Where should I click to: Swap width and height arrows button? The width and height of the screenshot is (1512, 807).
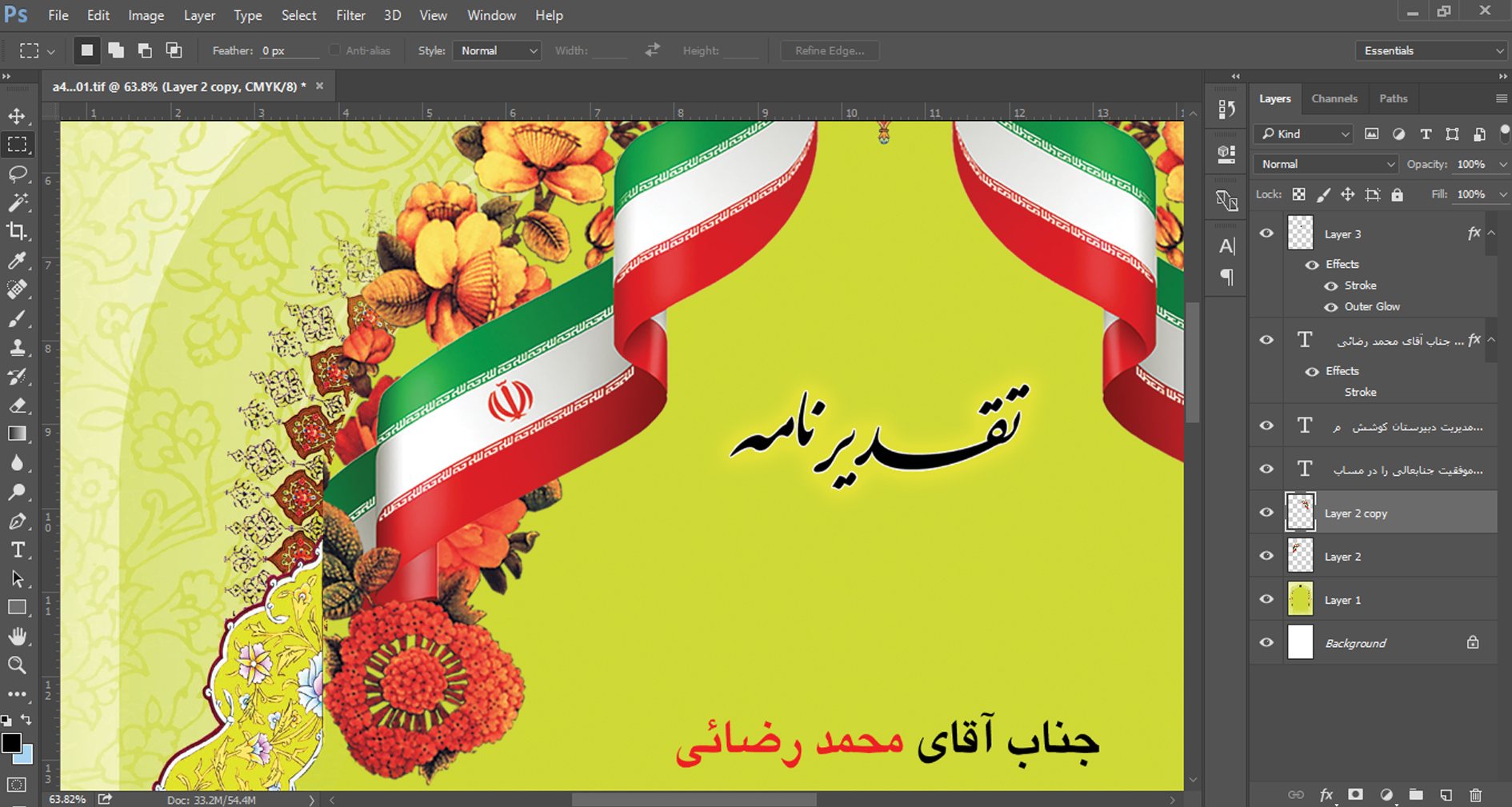653,50
